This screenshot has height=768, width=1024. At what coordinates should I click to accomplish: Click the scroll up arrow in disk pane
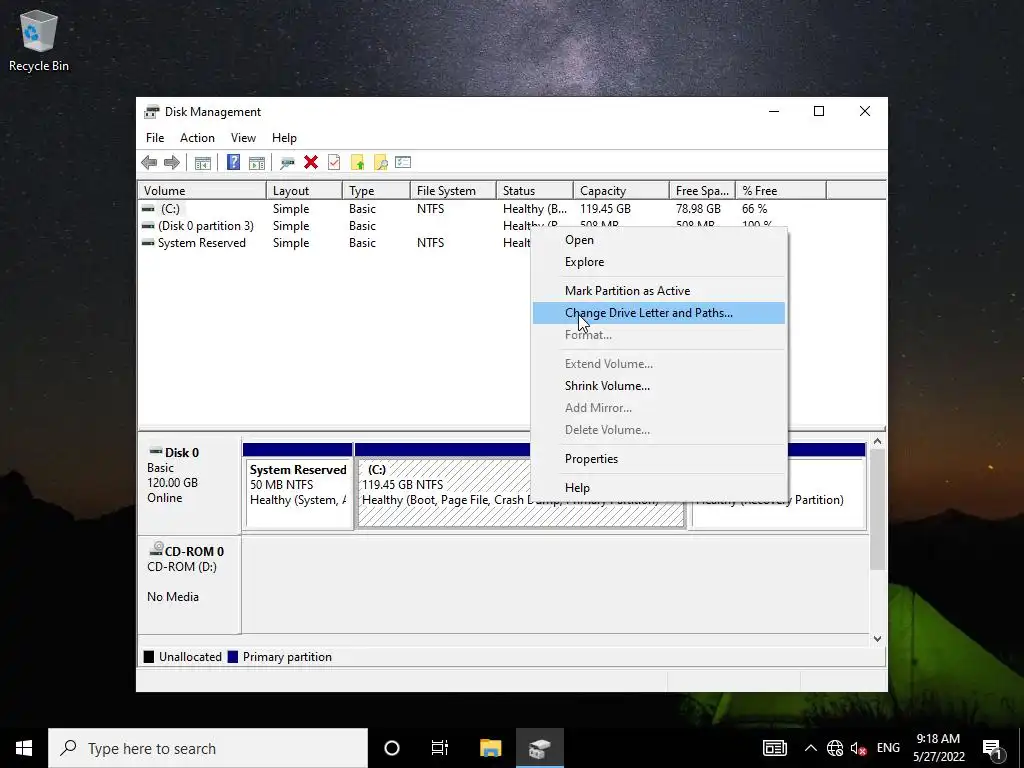point(877,441)
